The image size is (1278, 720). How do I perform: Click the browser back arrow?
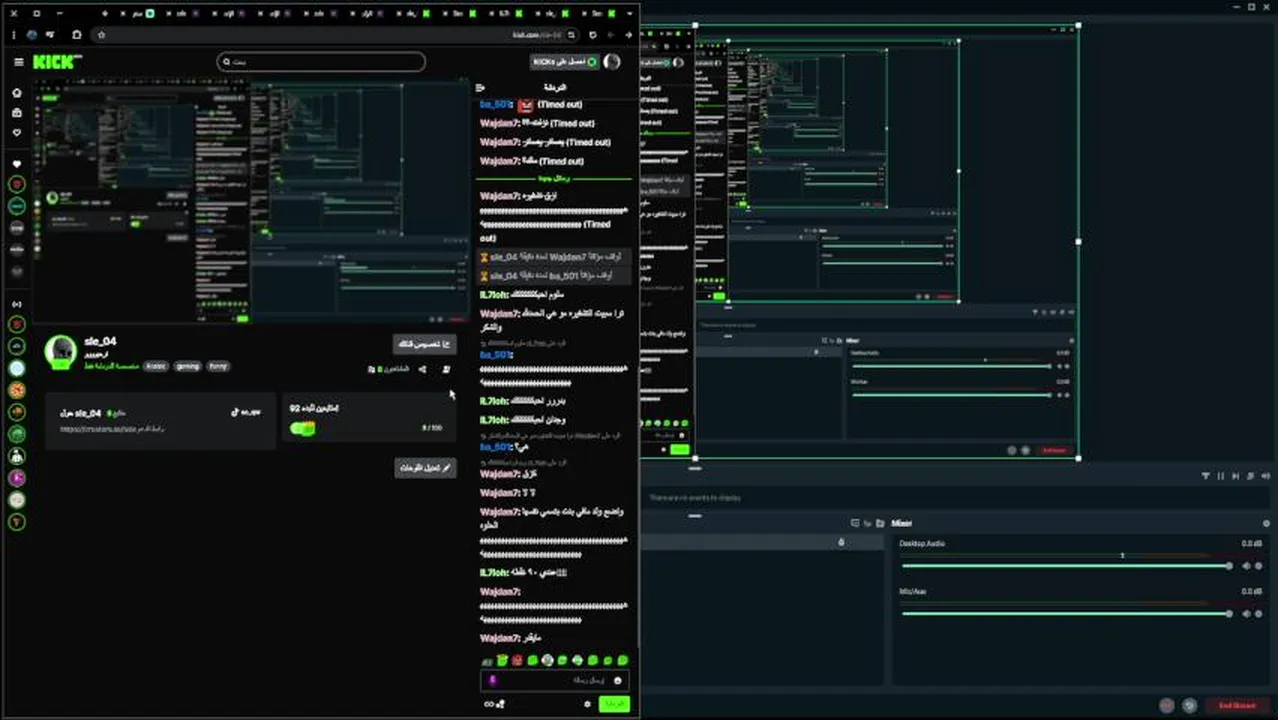tap(629, 35)
